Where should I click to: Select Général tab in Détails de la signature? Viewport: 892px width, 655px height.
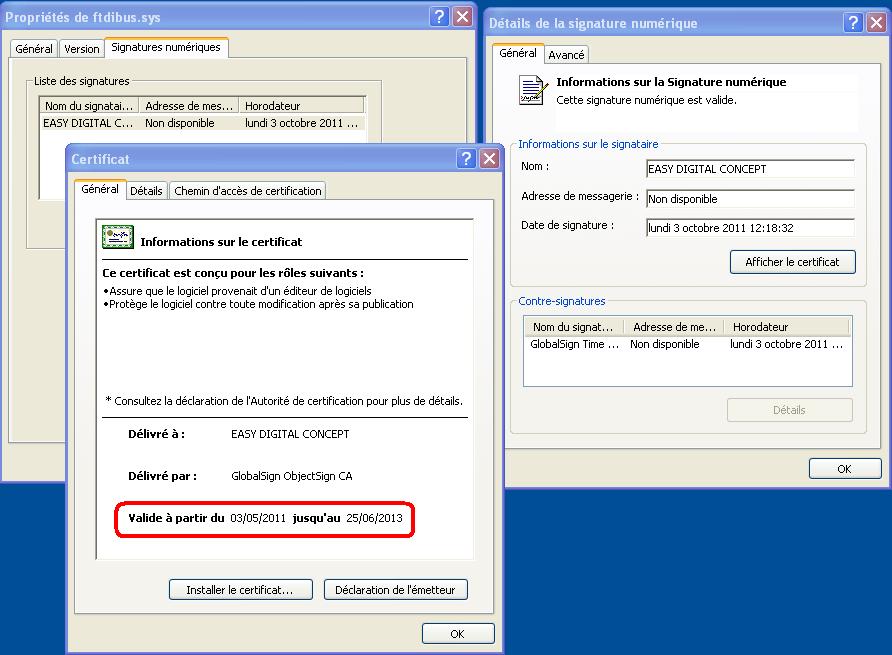(x=518, y=53)
